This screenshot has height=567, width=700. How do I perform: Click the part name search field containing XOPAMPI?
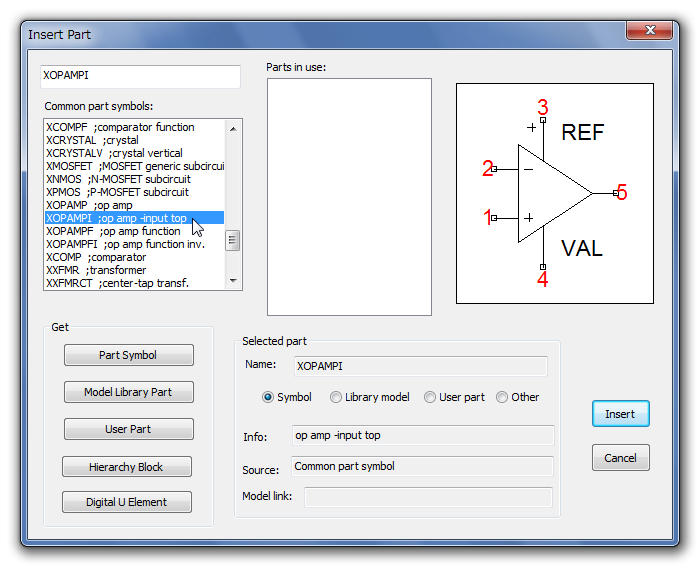coord(141,76)
